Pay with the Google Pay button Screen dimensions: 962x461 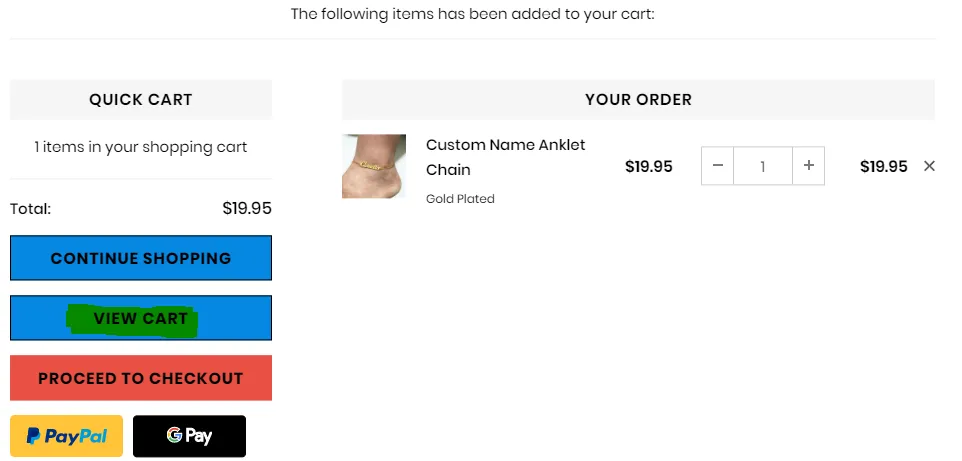point(189,436)
